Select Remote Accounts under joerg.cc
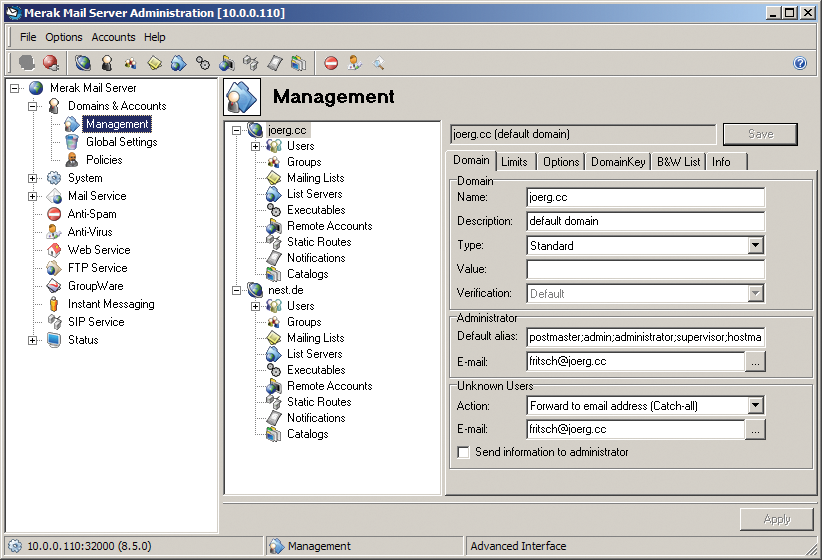 tap(329, 226)
